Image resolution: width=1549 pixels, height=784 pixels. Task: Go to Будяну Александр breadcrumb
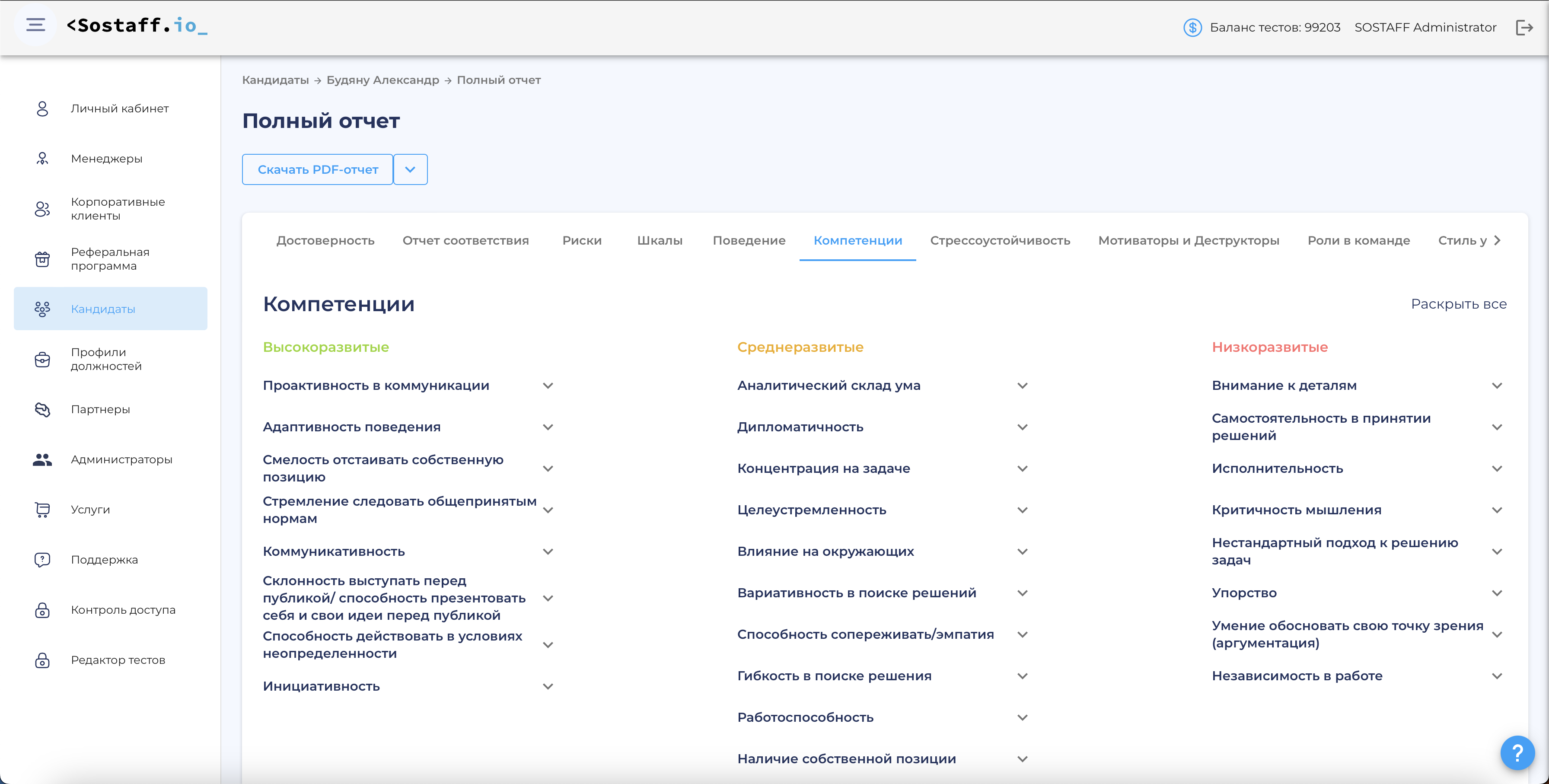(382, 80)
